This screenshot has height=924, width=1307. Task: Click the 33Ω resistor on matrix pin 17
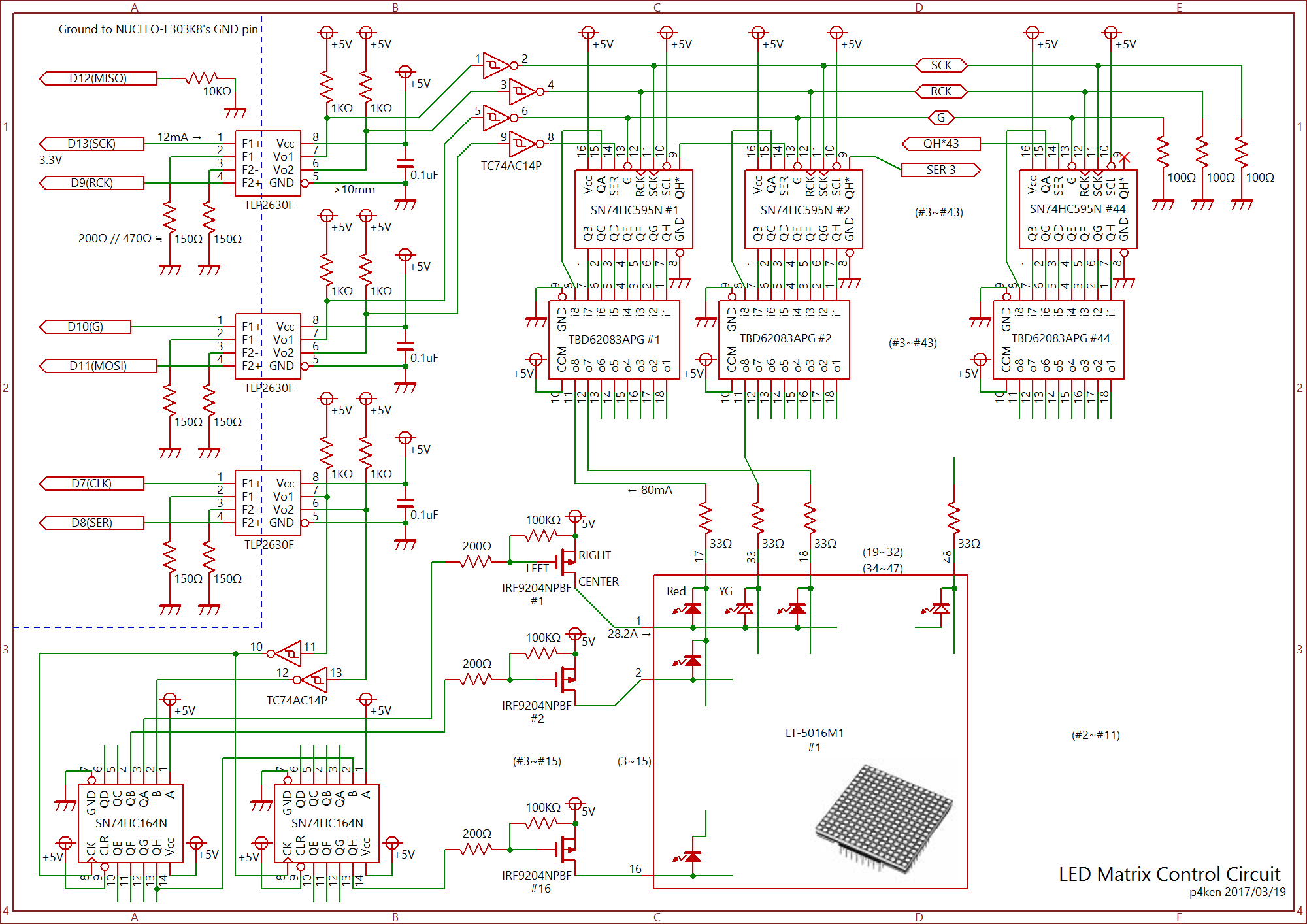(706, 518)
